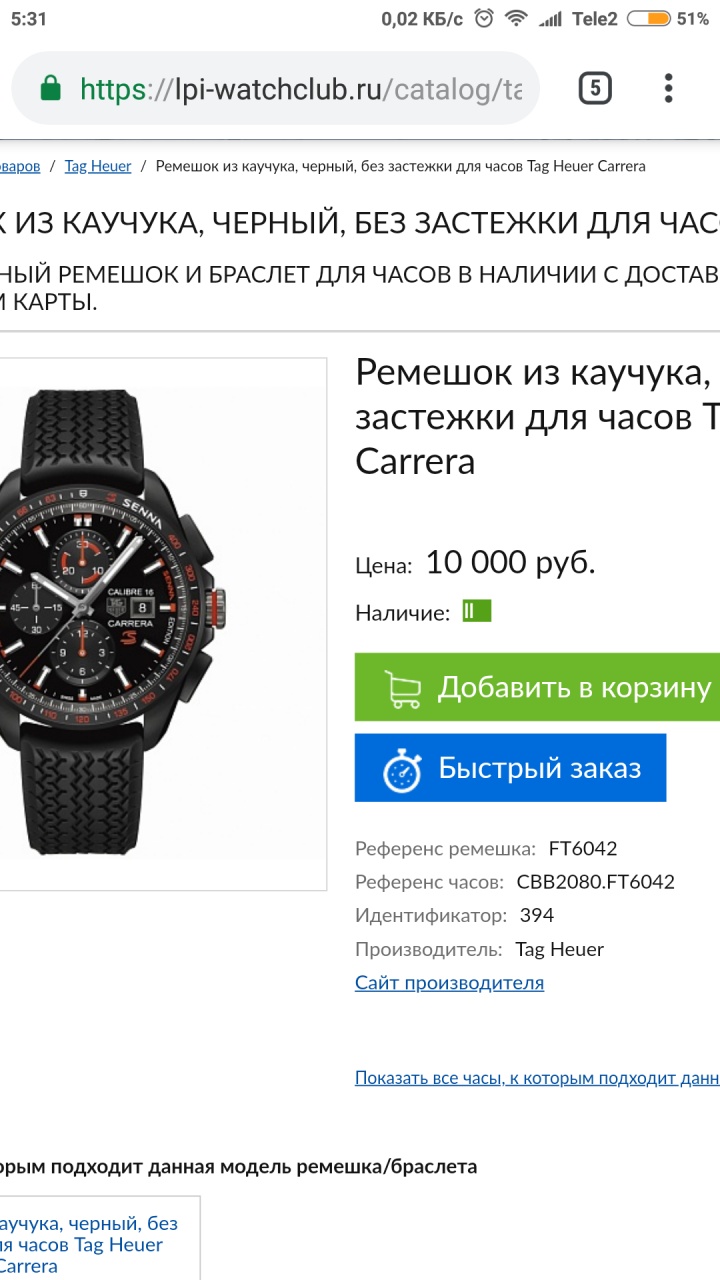Tap the green padlock secure icon
Viewport: 720px width, 1280px height.
(50, 89)
